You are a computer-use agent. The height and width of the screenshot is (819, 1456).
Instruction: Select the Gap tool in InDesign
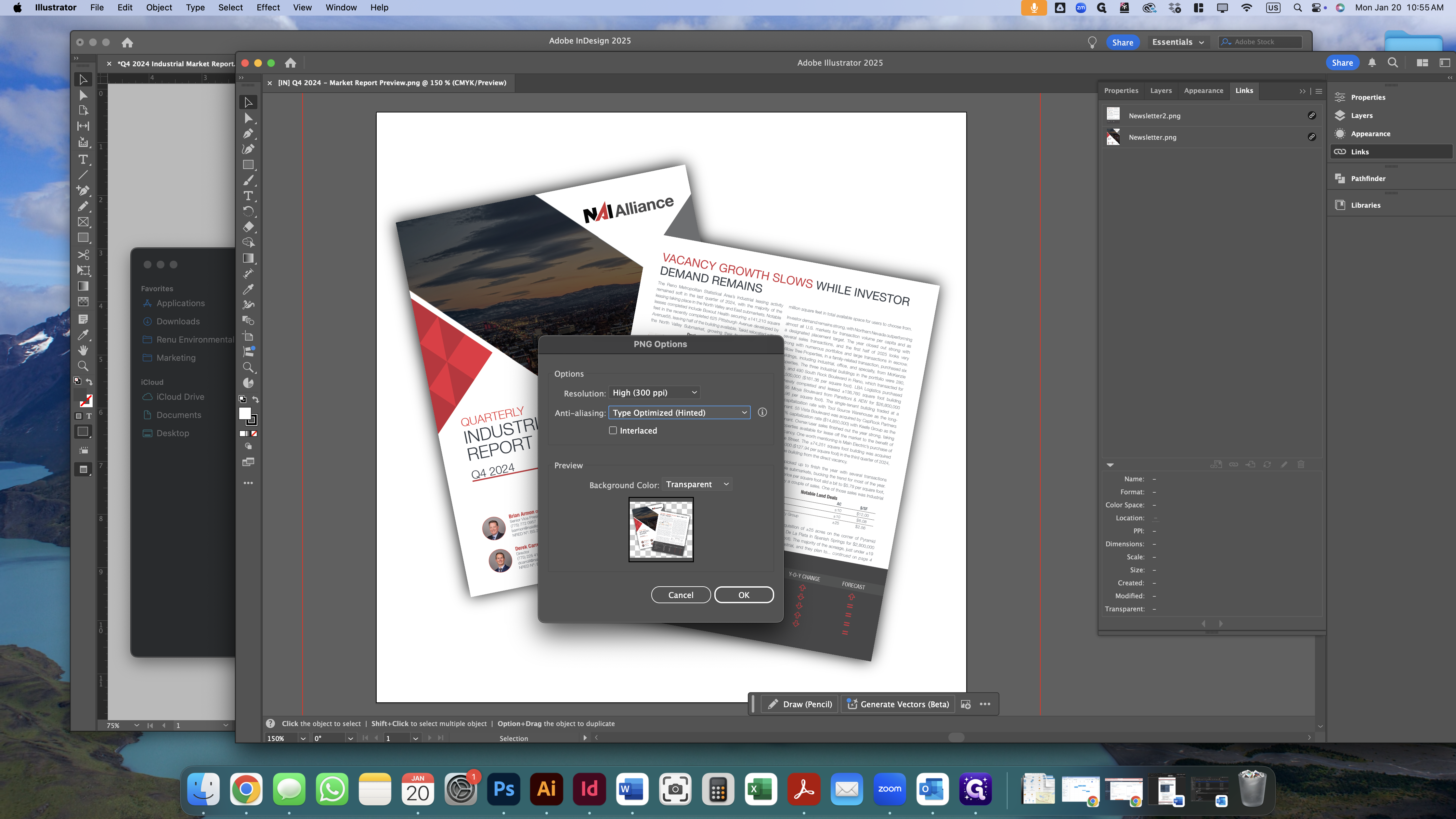83,126
